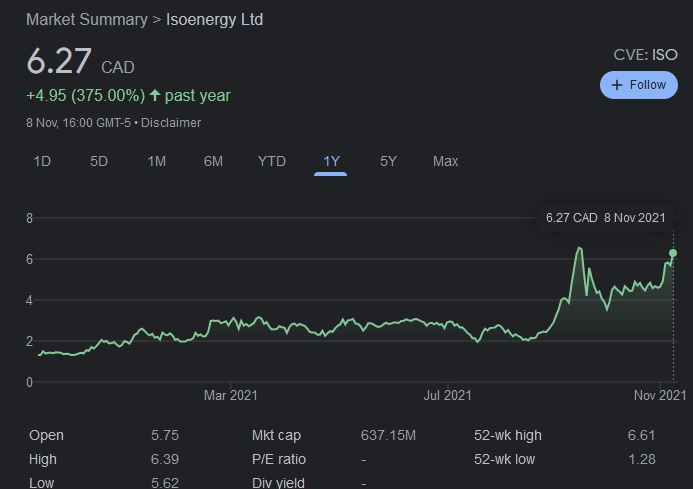693x489 pixels.
Task: Switch to the 5D range tab
Action: 99,161
